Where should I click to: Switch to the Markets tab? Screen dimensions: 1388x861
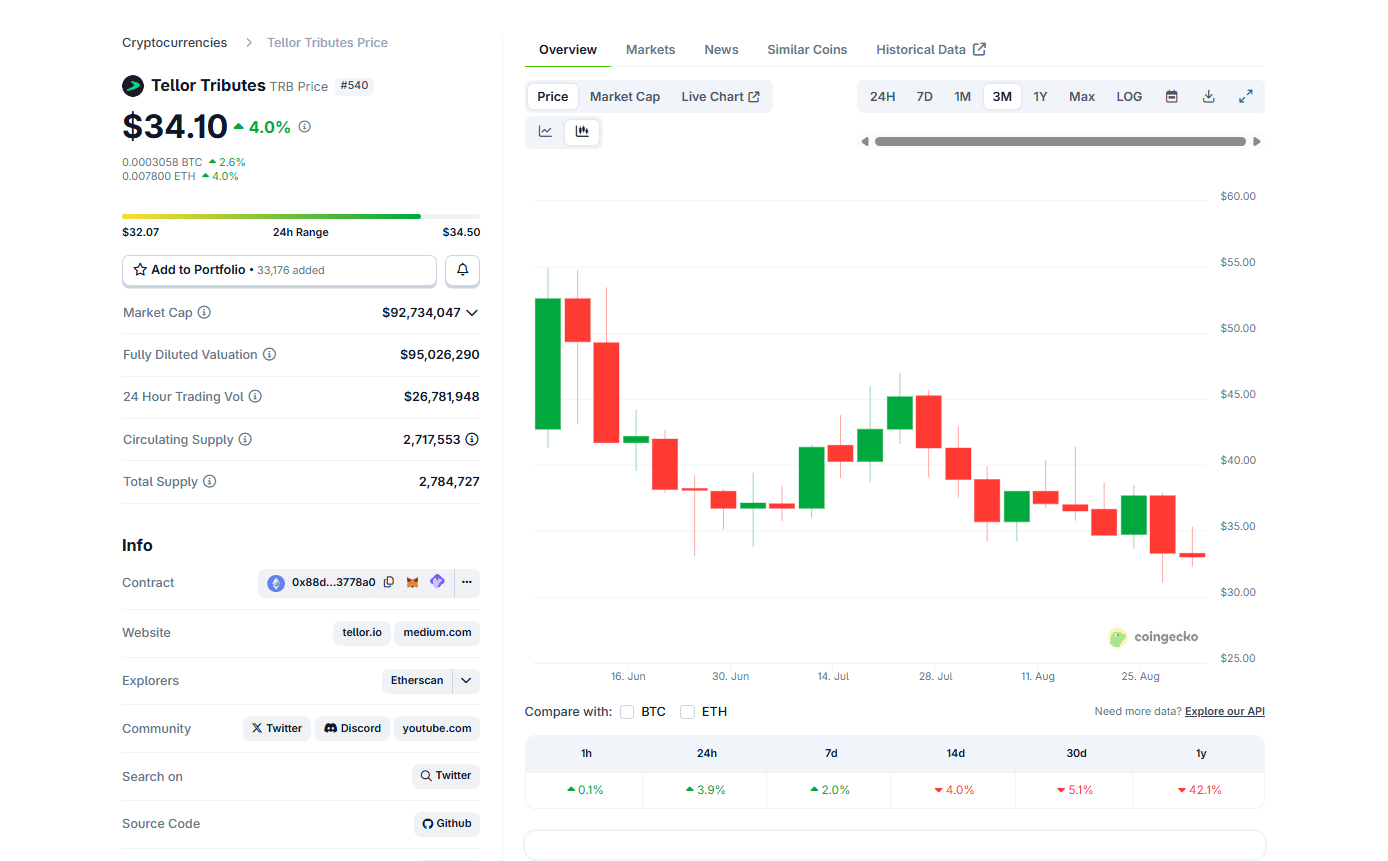click(650, 49)
